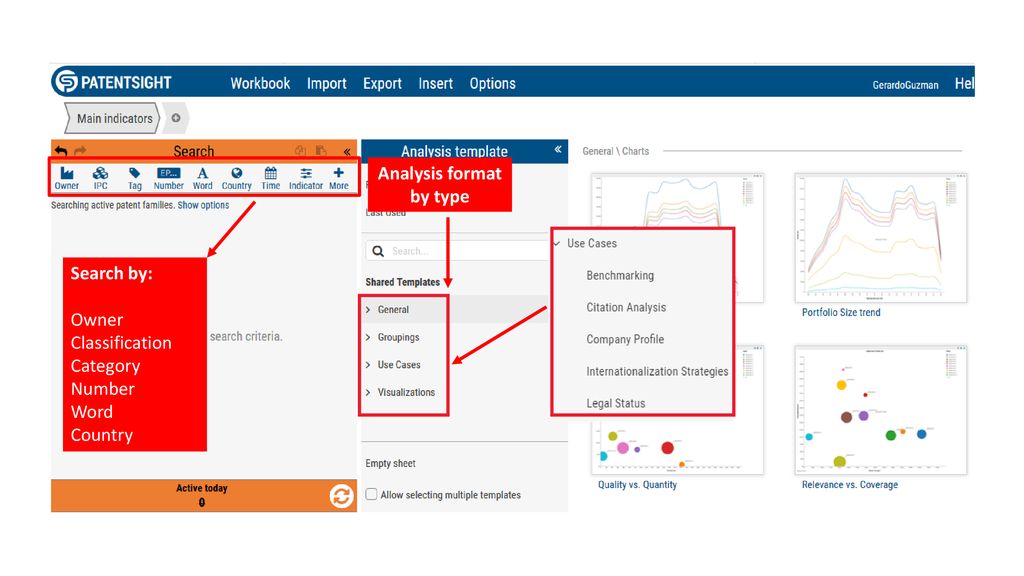Image resolution: width=1024 pixels, height=576 pixels.
Task: Open the Relevance vs. Coverage chart thumbnail
Action: pyautogui.click(x=880, y=410)
